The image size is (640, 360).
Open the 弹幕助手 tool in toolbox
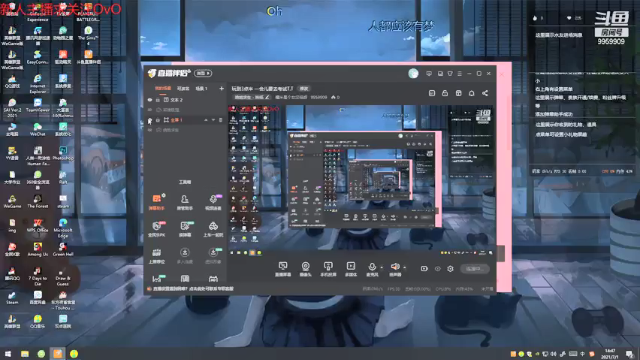(x=157, y=202)
